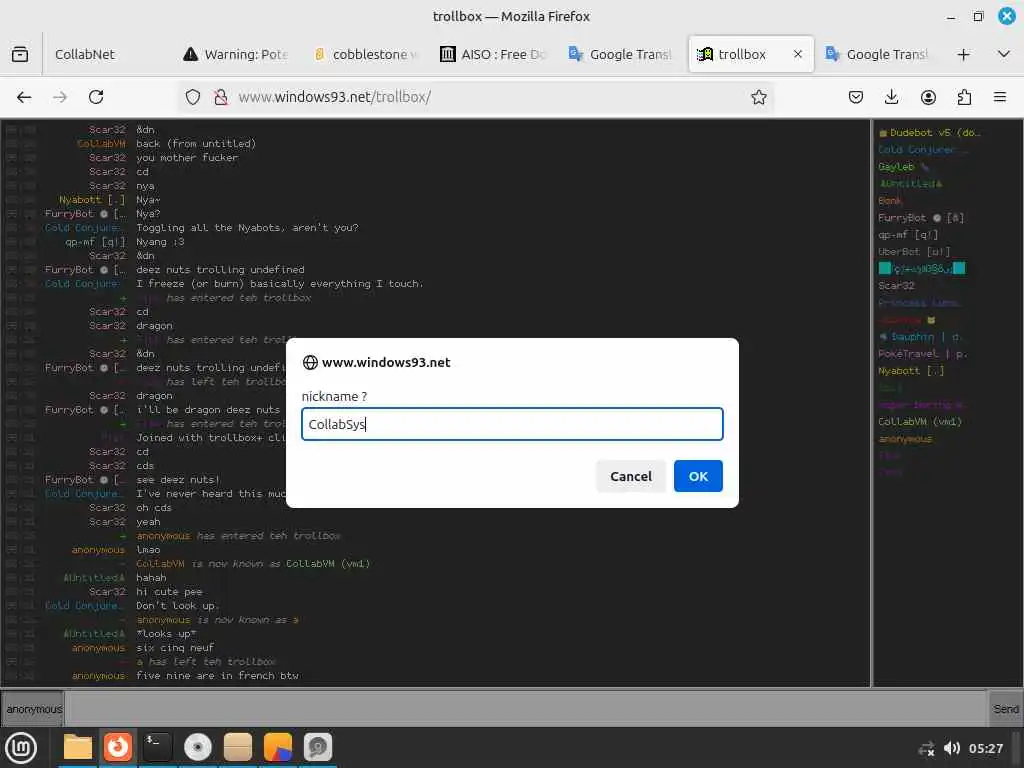Click the anonymous nickname button in chat
The width and height of the screenshot is (1024, 768).
[33, 709]
